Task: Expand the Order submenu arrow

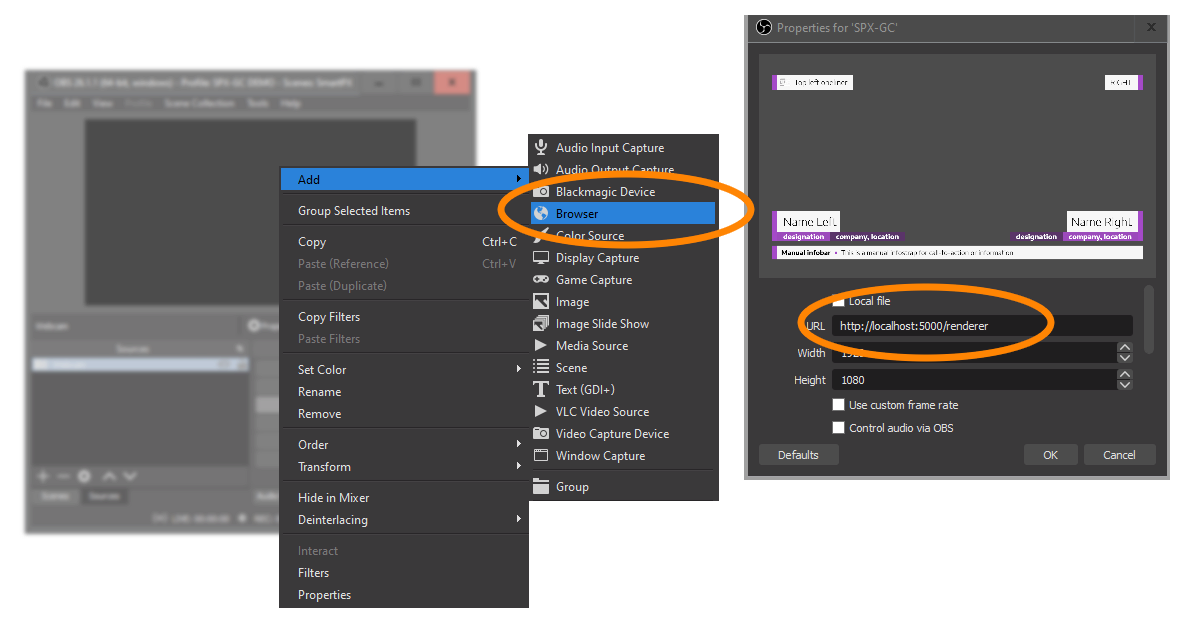Action: [519, 443]
